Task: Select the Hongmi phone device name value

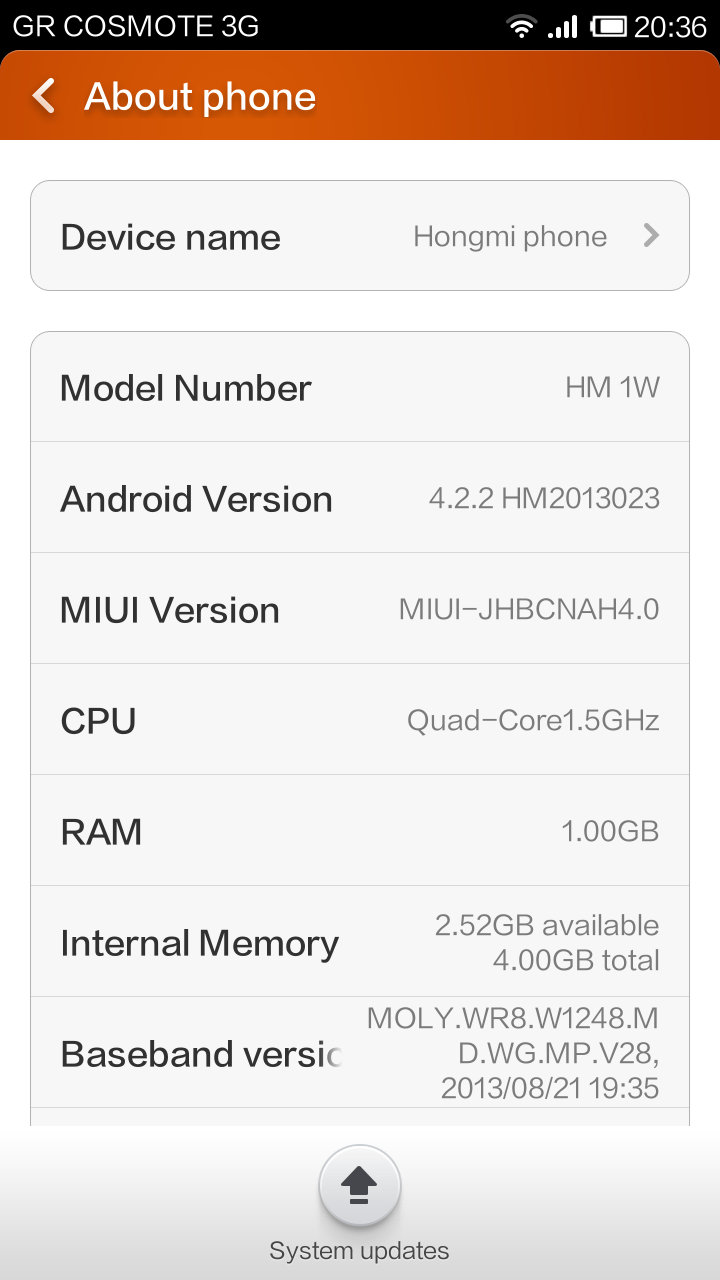Action: click(510, 237)
